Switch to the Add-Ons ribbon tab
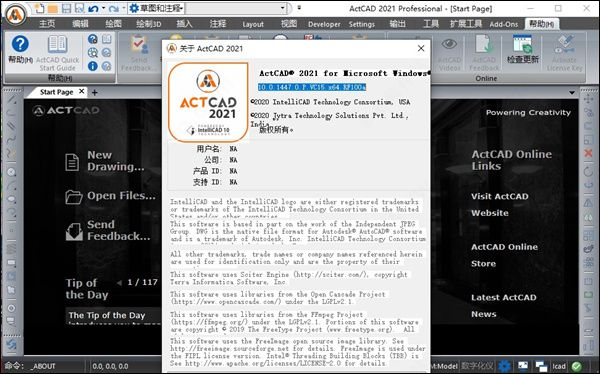 pyautogui.click(x=504, y=24)
